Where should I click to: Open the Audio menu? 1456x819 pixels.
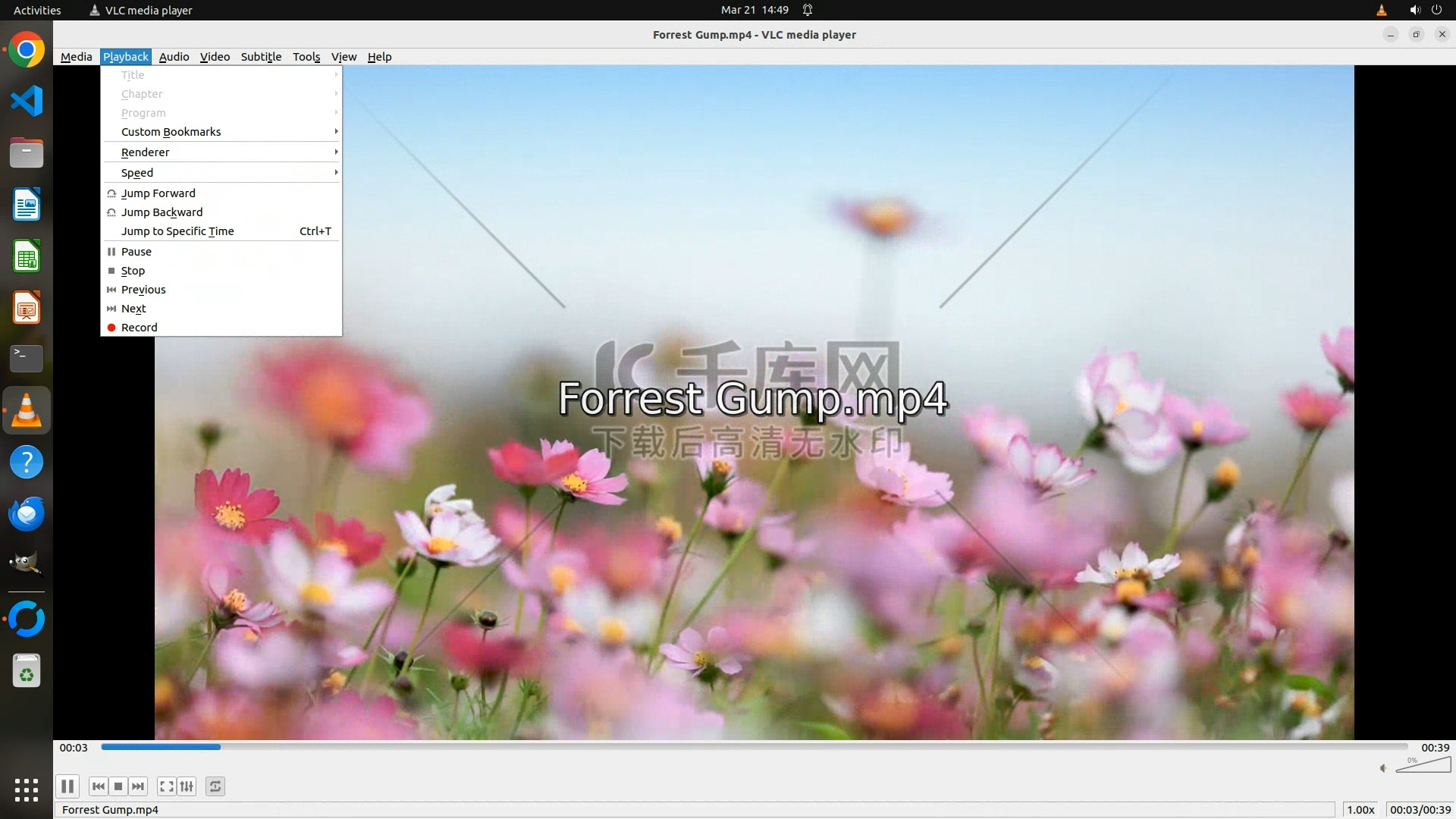tap(174, 57)
